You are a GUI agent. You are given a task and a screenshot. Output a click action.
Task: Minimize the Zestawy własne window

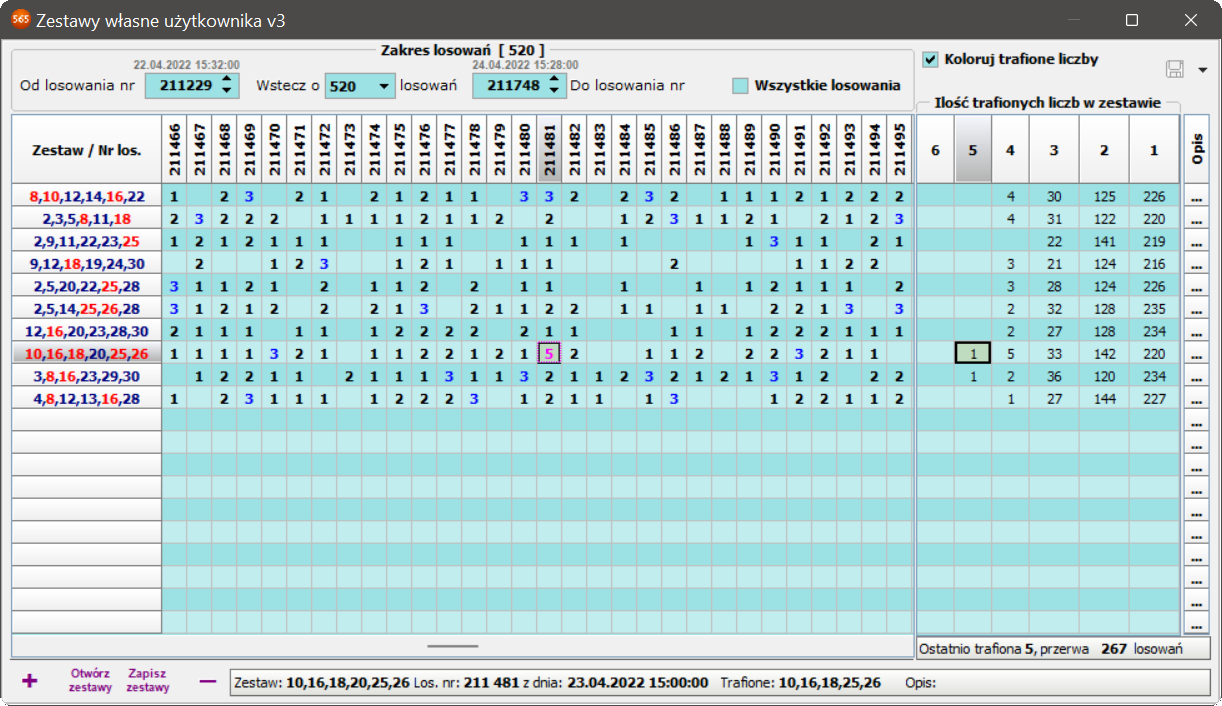coord(1075,19)
